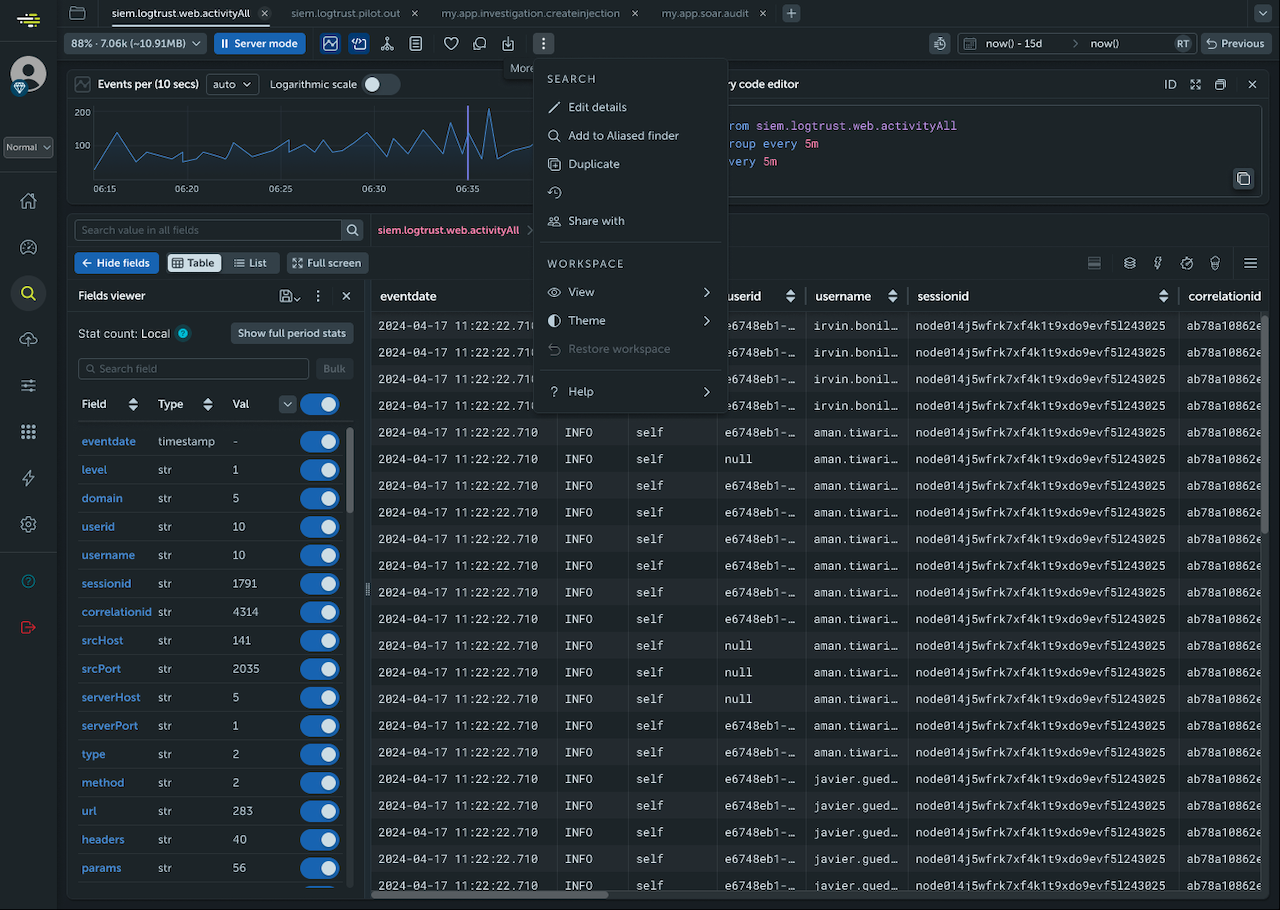Click Show full period stats
1280x910 pixels.
291,332
